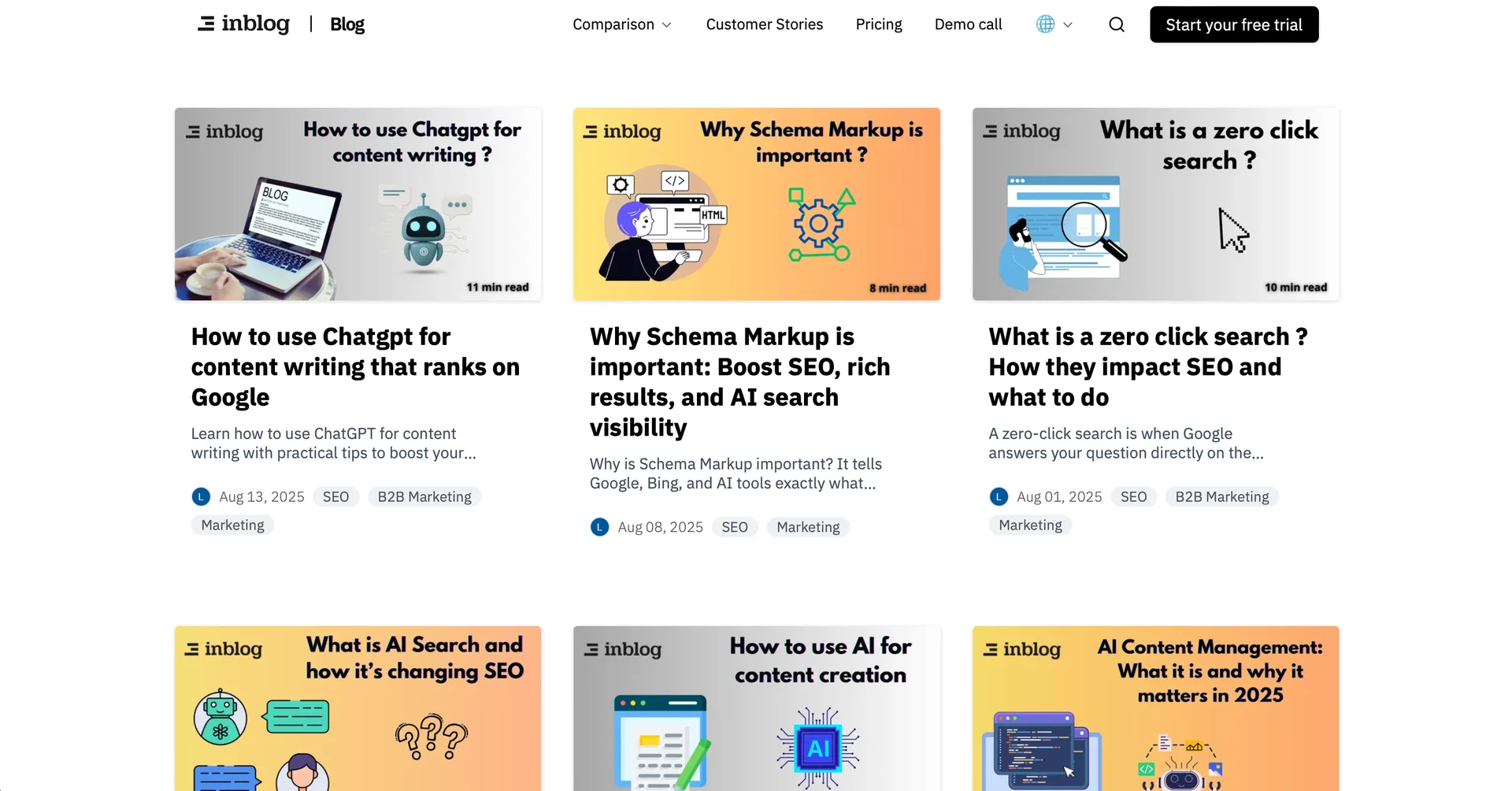Open the language selector chevron

click(x=1068, y=24)
